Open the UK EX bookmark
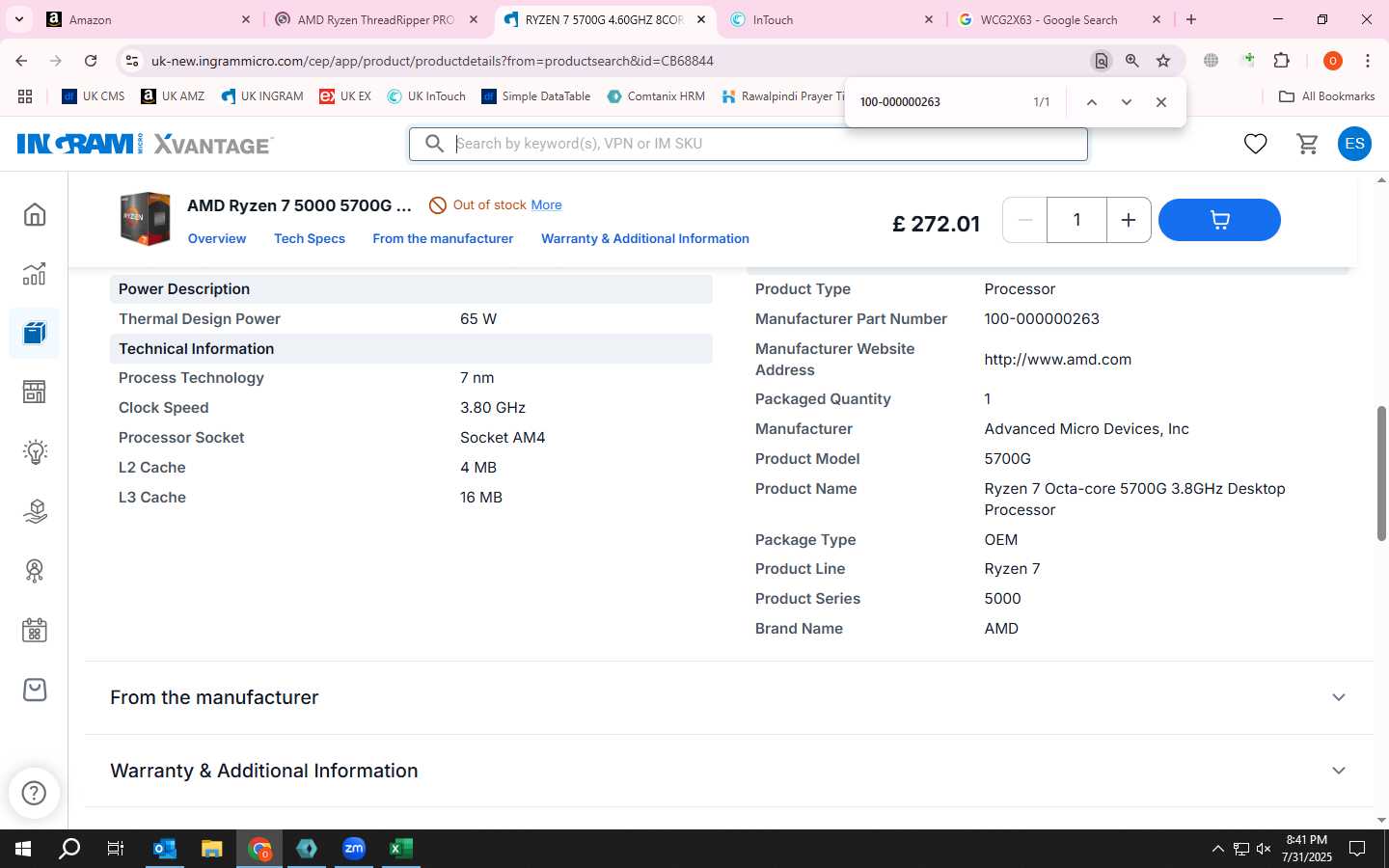1389x868 pixels. coord(345,96)
